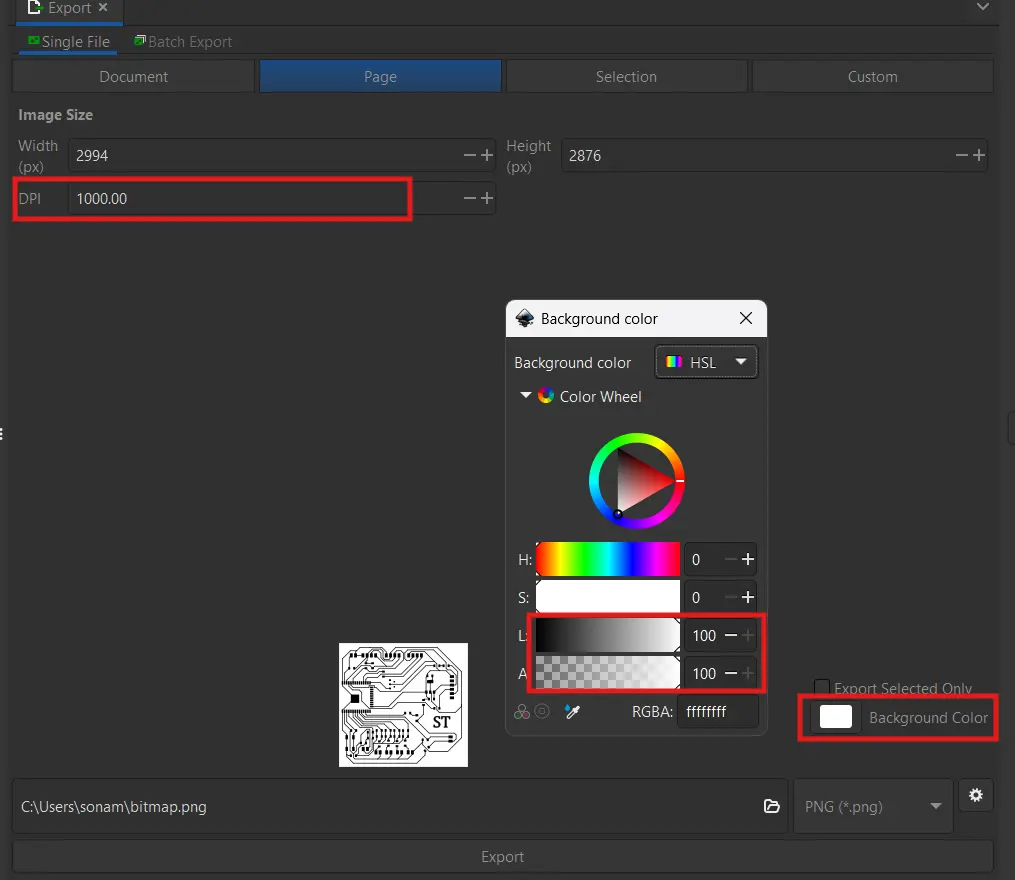Pick a color with the eyedropper
This screenshot has width=1015, height=880.
pos(572,712)
